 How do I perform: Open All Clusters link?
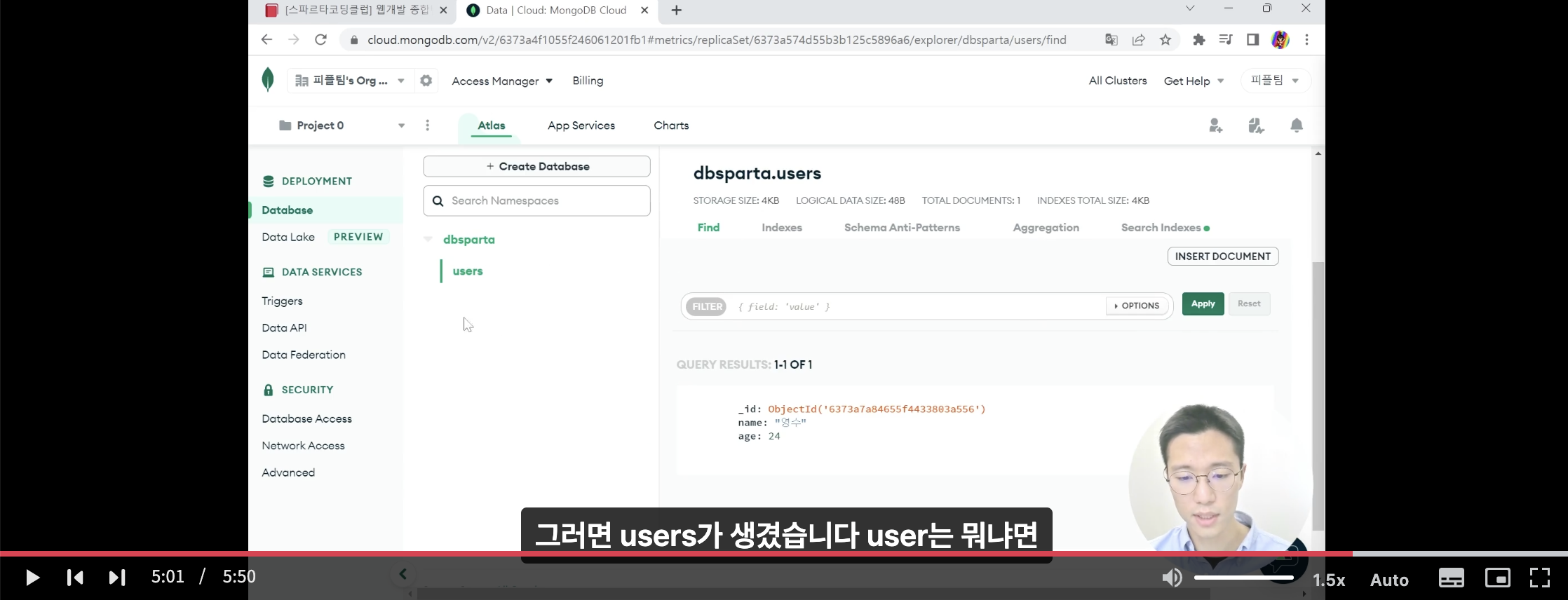(x=1117, y=81)
